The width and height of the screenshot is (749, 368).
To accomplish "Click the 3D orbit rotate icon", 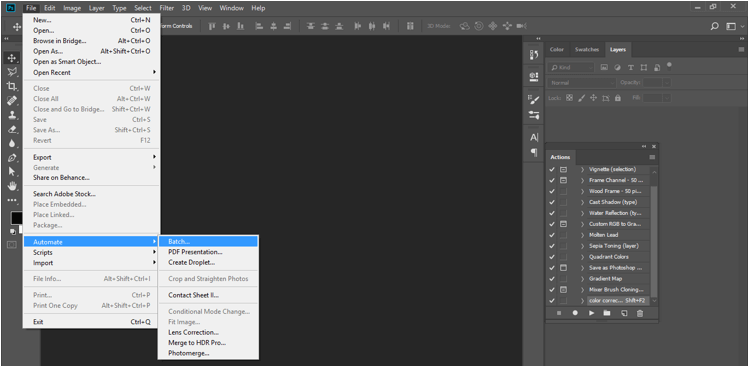I will click(x=464, y=26).
